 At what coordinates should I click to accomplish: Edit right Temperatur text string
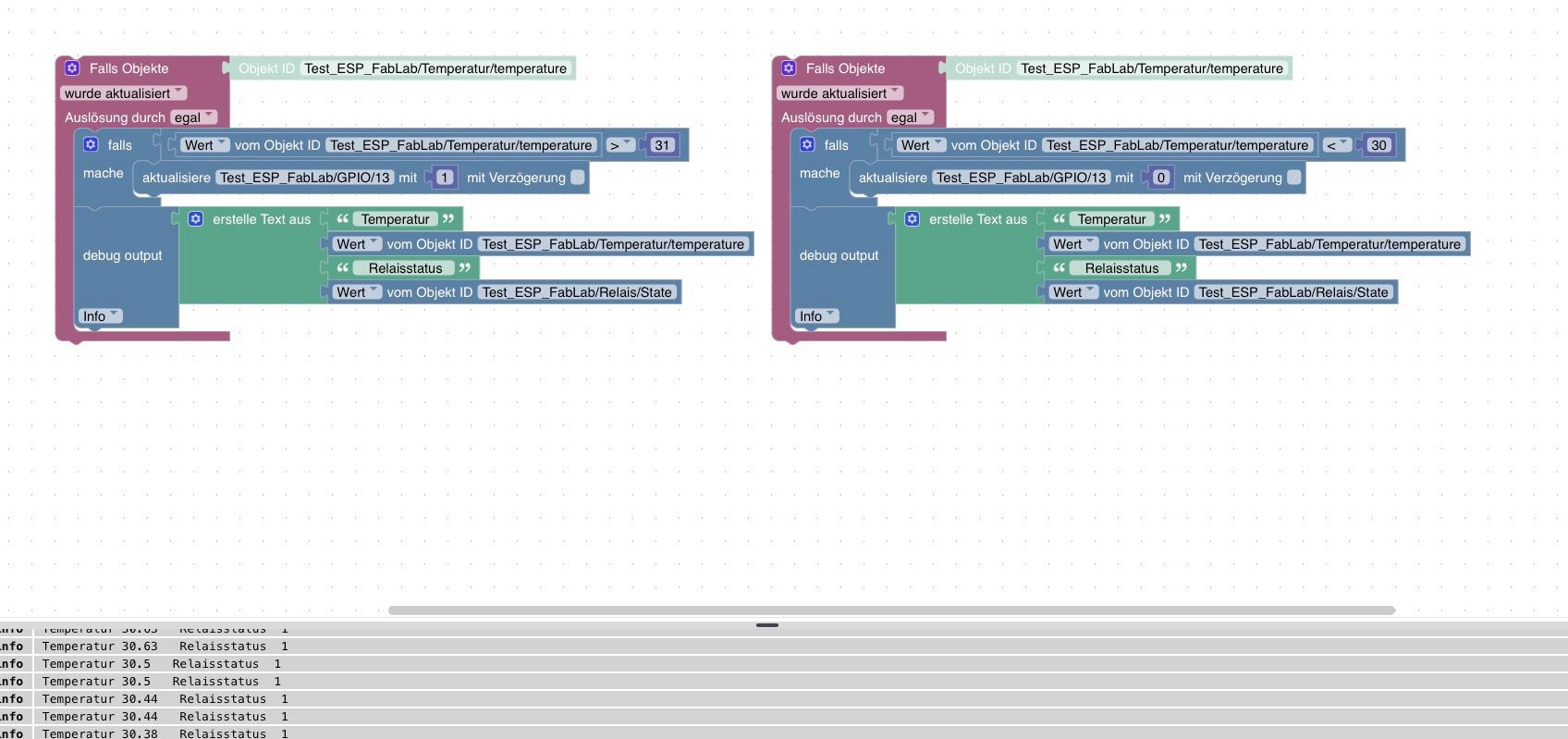1111,218
